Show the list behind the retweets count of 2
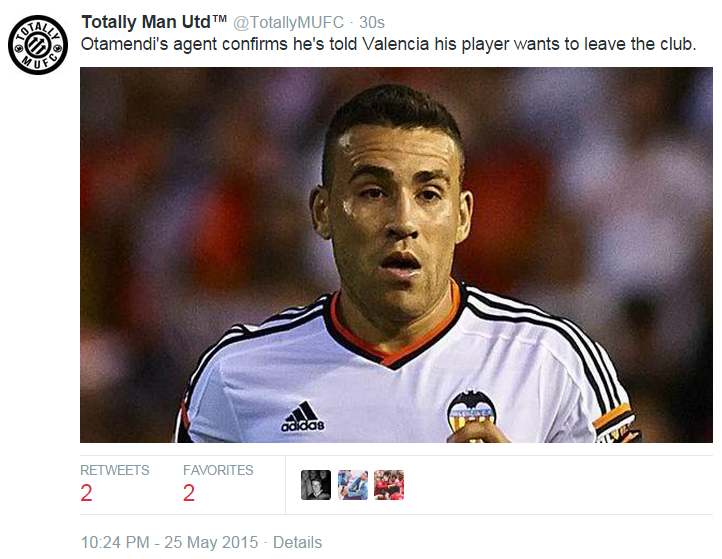Screen dimensions: 722x559 [86, 493]
